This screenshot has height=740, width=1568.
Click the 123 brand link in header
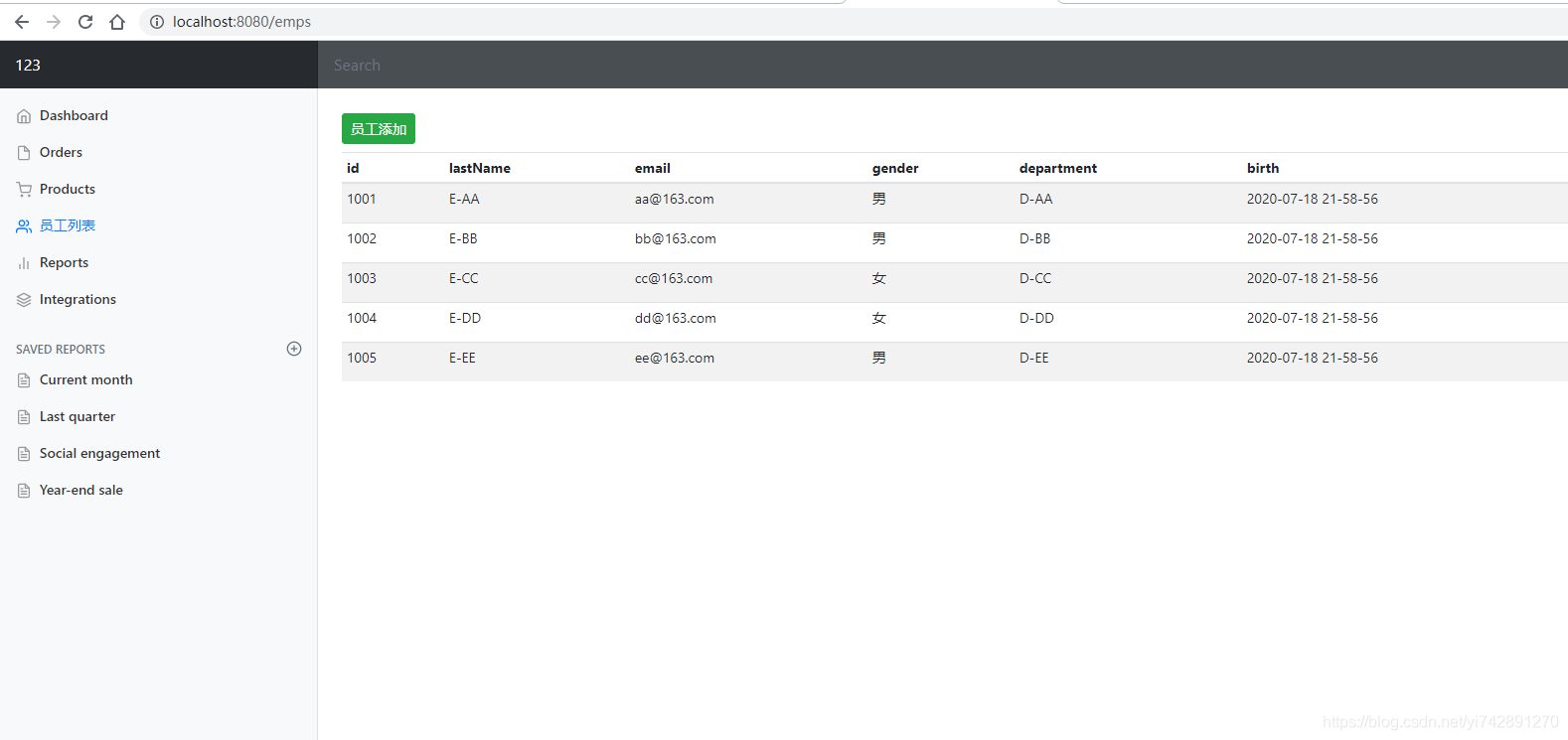tap(28, 66)
